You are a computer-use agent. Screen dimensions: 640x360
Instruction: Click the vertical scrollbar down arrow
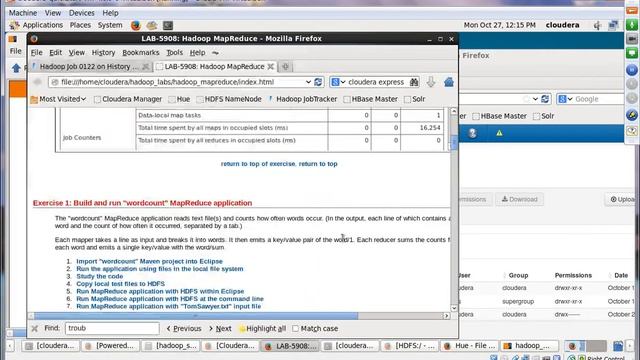pos(454,309)
